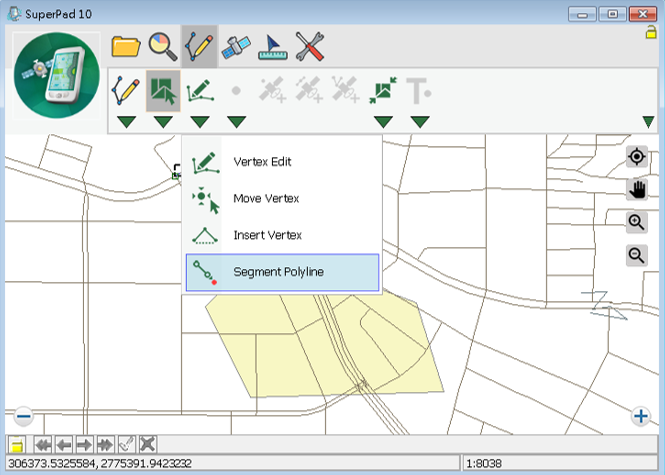
Task: Expand the toolbar overflow arrow at far right
Action: [648, 122]
